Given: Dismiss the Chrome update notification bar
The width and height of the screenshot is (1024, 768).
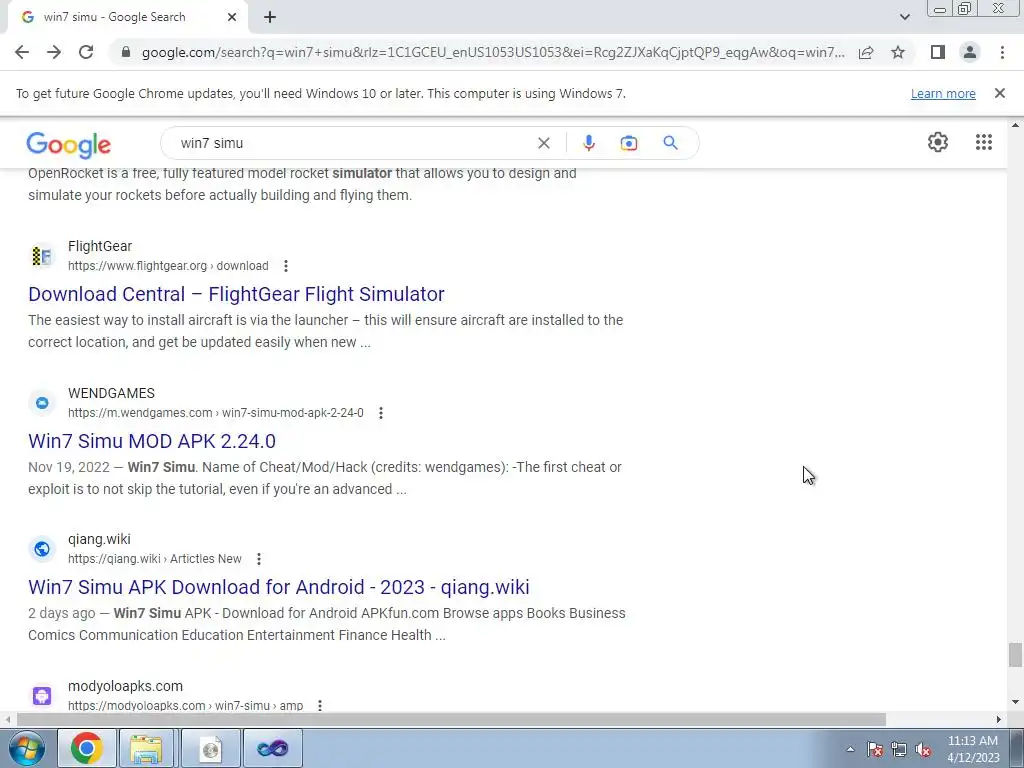Looking at the screenshot, I should point(1000,93).
